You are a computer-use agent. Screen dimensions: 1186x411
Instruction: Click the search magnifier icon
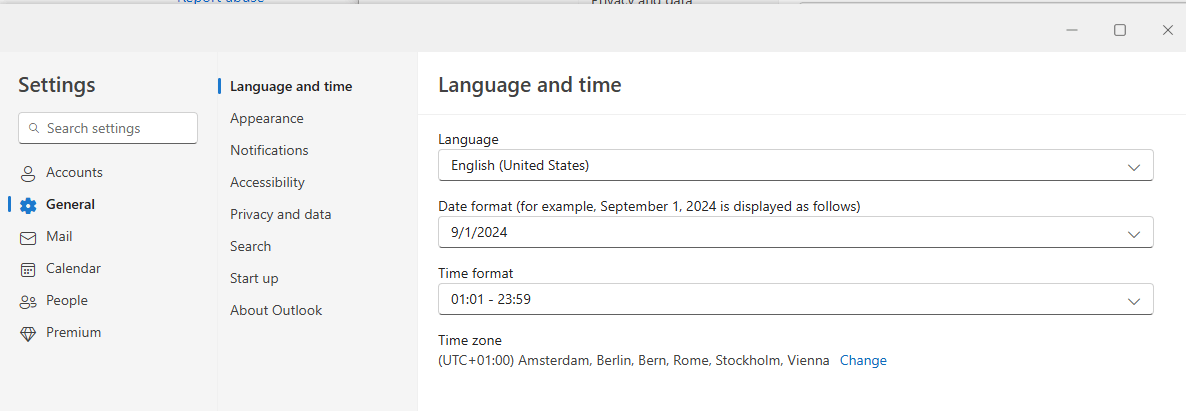coord(34,129)
